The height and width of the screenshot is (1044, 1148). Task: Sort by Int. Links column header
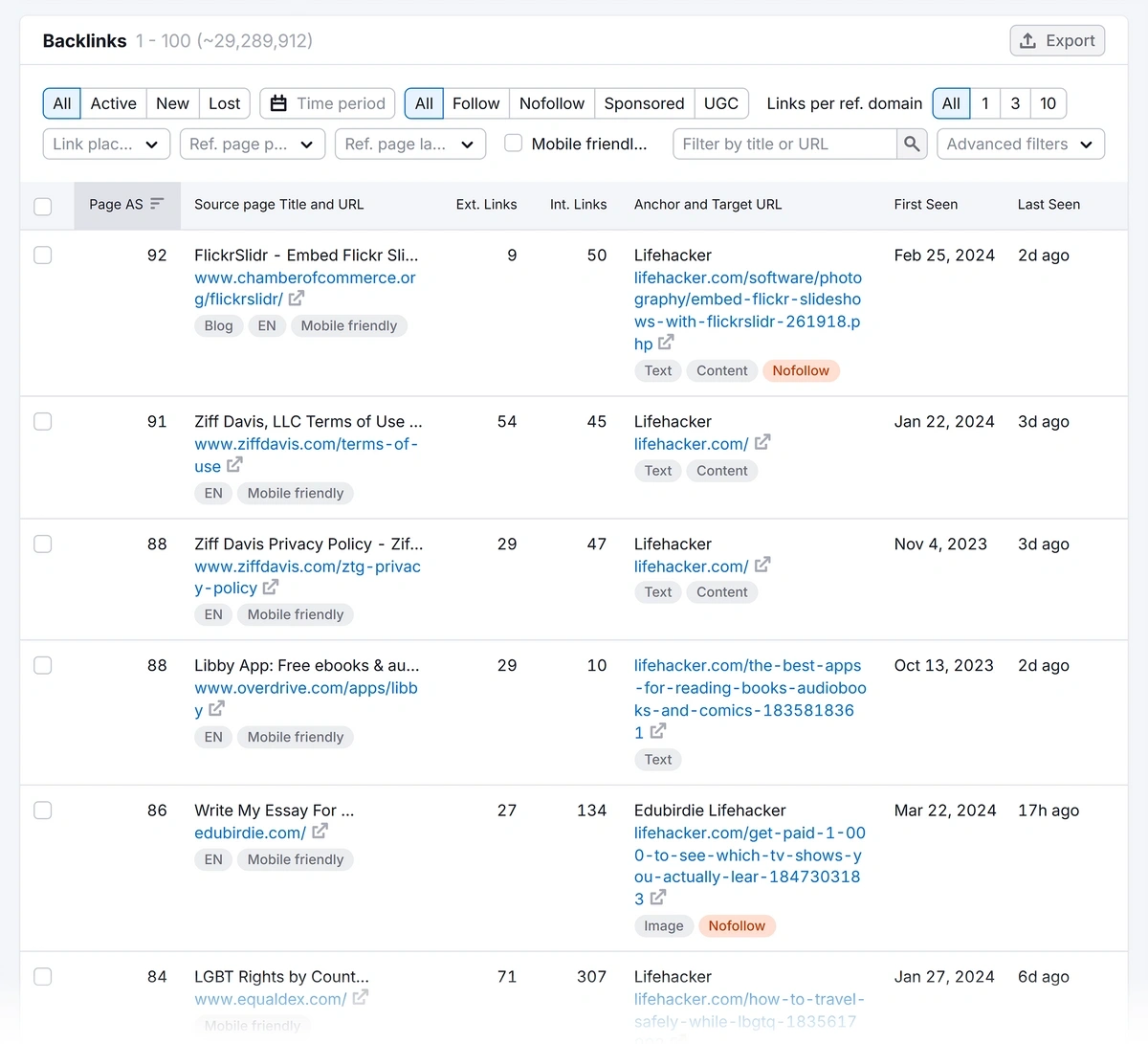(x=578, y=204)
